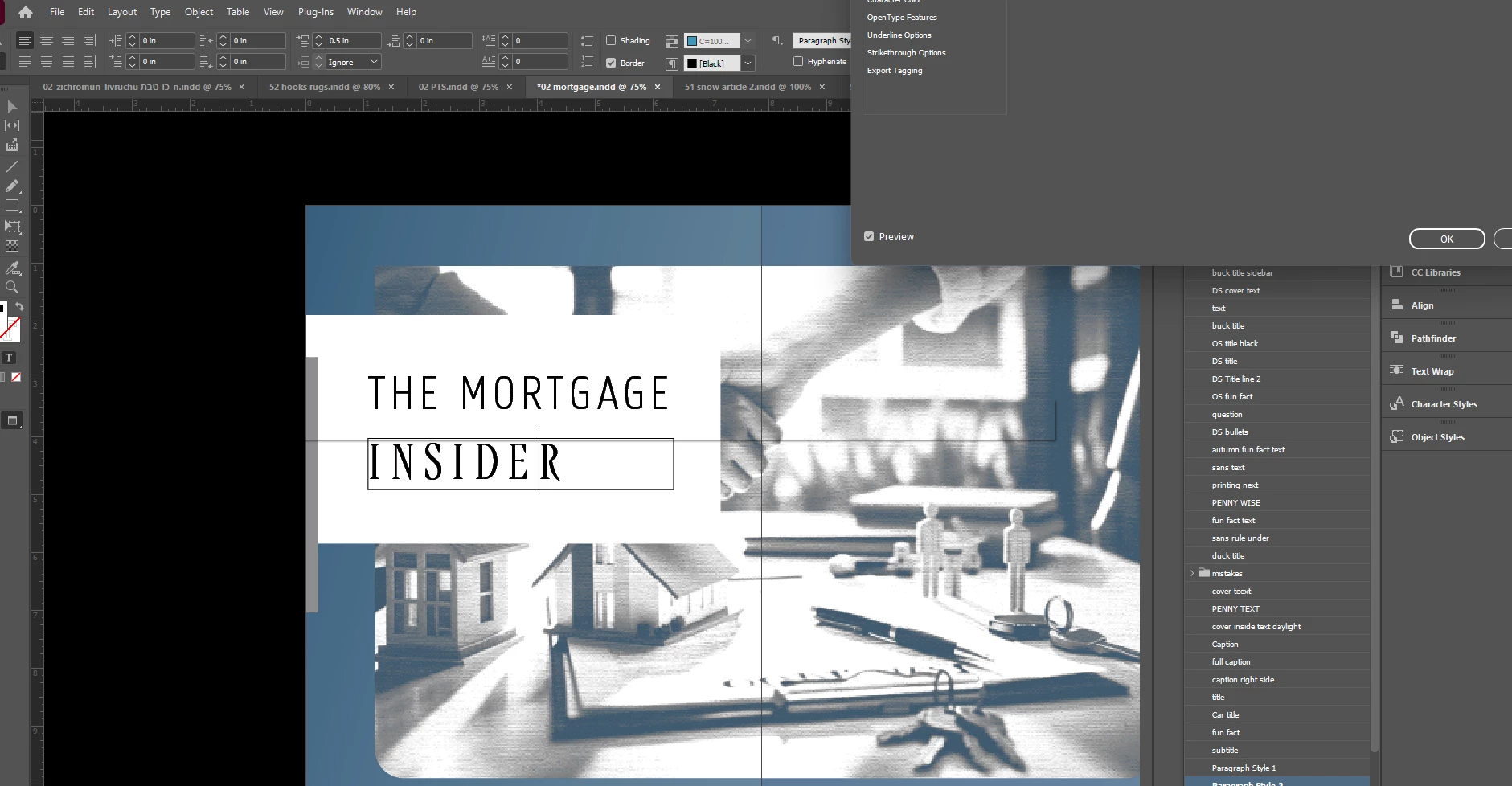This screenshot has width=1512, height=786.
Task: Select the Selection tool arrow
Action: click(x=12, y=107)
